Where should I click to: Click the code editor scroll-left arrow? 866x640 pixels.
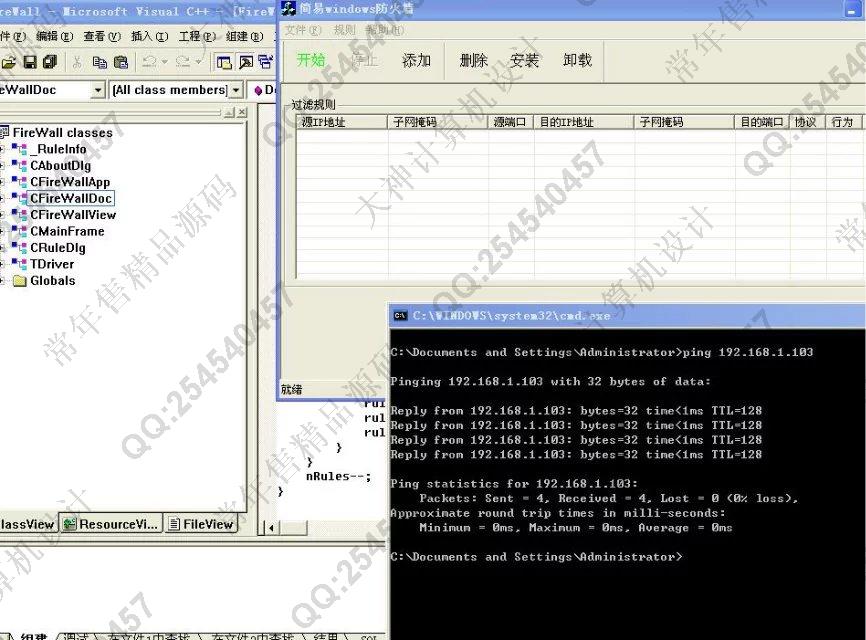point(271,528)
